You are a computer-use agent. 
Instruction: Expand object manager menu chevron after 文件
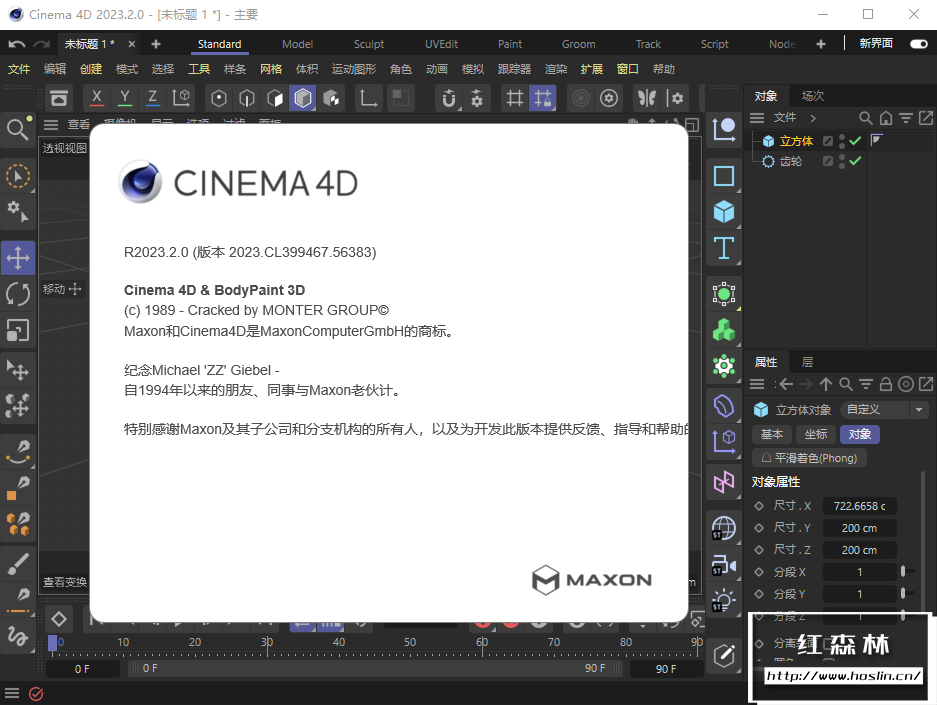tap(813, 118)
